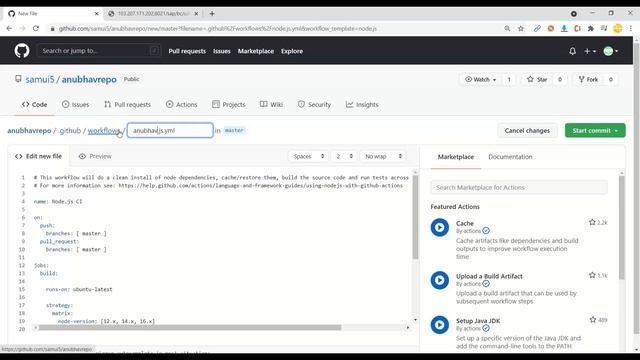Image resolution: width=640 pixels, height=360 pixels.
Task: Open the extensions puzzle icon
Action: (591, 28)
